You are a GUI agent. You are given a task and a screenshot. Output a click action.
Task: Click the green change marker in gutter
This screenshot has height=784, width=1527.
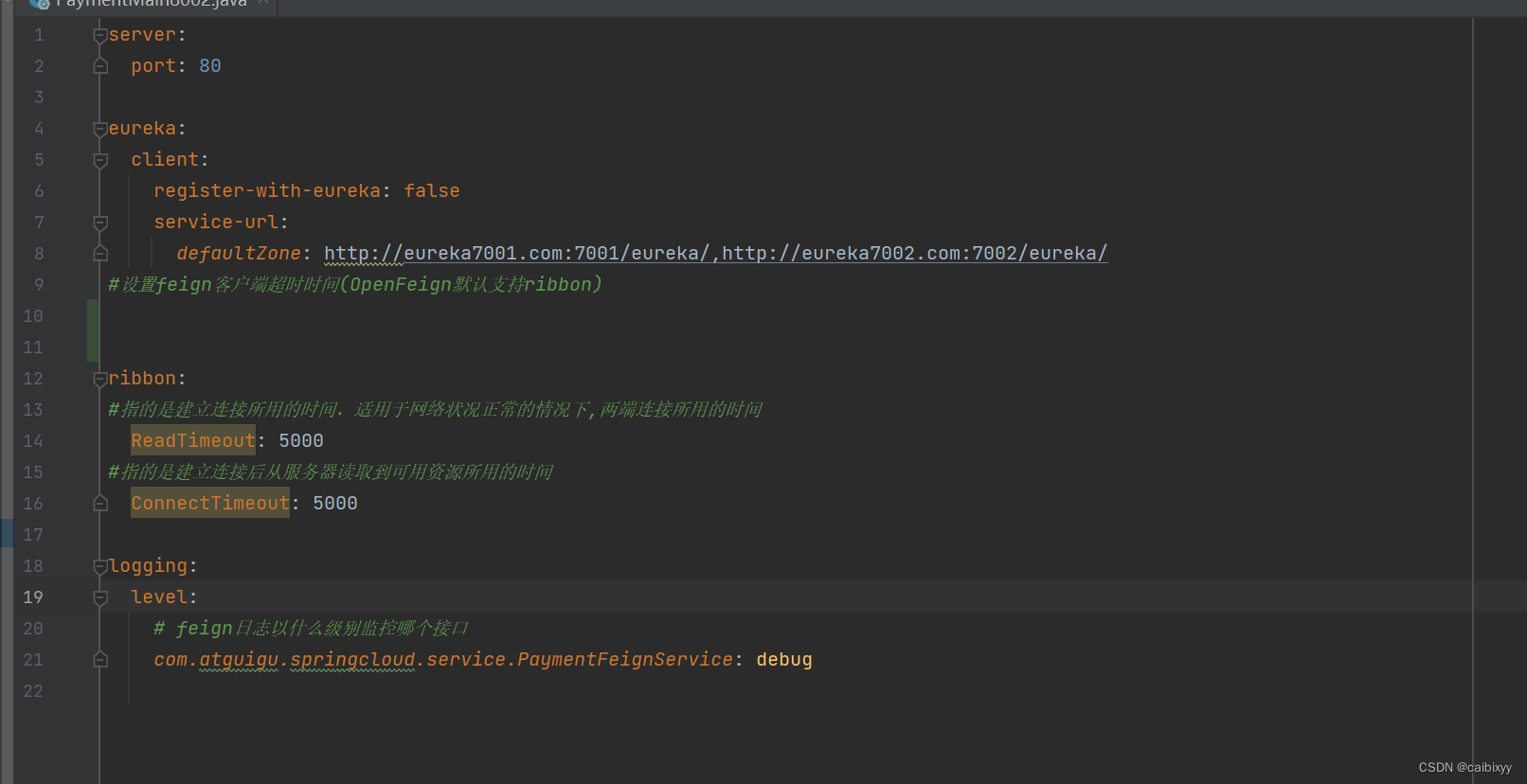(x=93, y=330)
